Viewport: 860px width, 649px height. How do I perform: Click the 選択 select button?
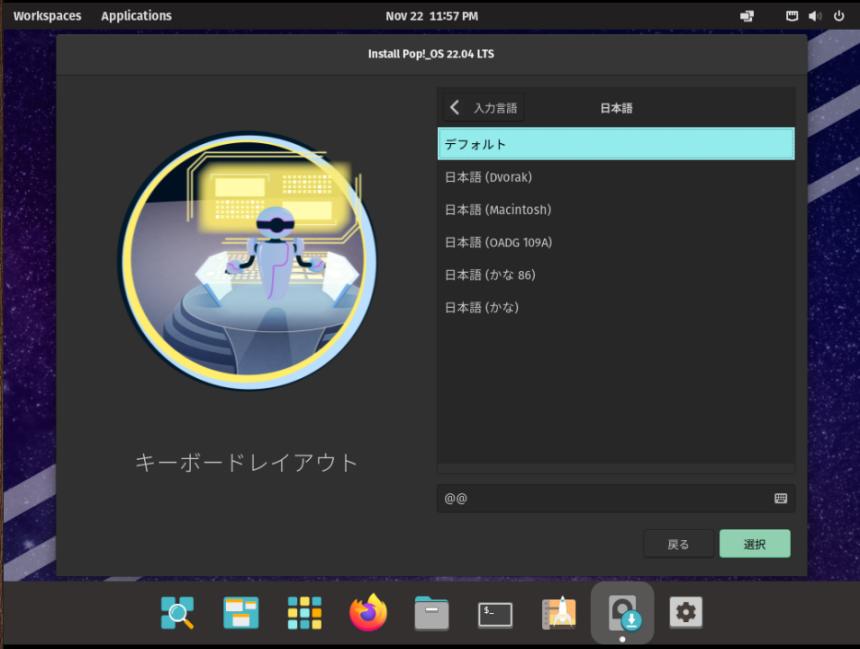coord(755,544)
